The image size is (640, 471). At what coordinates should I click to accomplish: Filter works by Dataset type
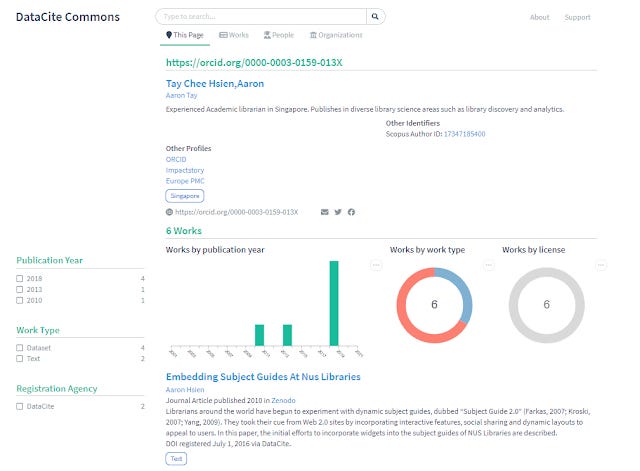coord(20,348)
